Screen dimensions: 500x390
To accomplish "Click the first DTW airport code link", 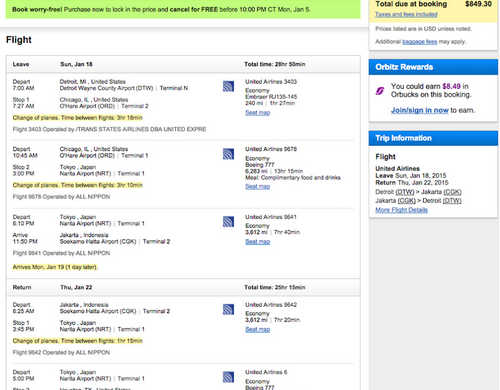I will pos(405,192).
